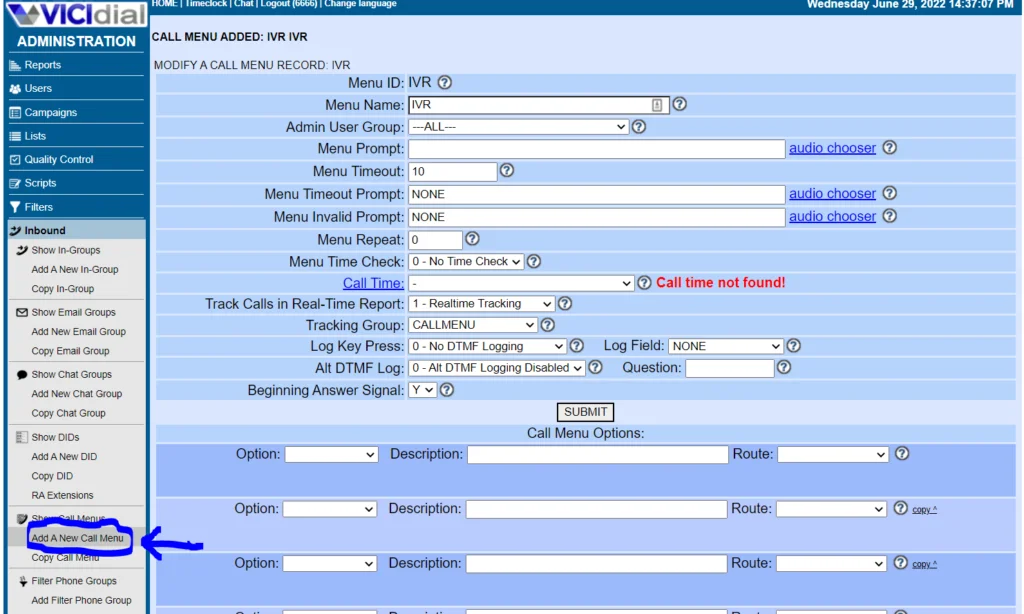The image size is (1024, 614).
Task: Click the Chat link in top bar
Action: point(244,4)
